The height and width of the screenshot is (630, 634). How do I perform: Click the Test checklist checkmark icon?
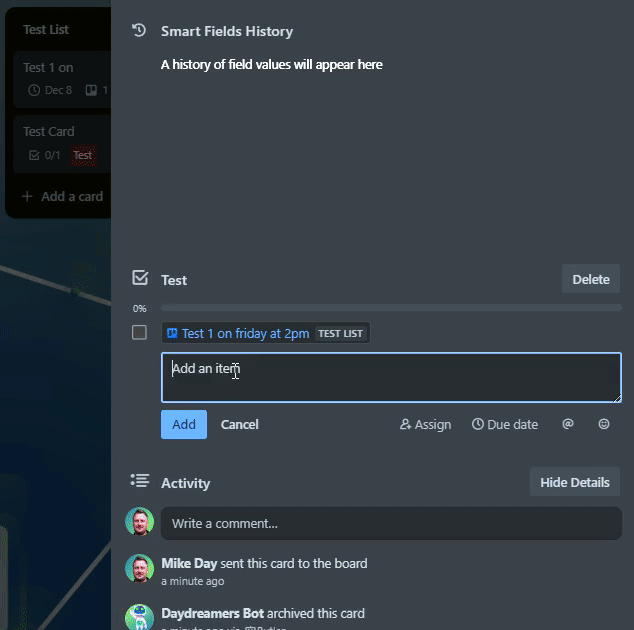pos(140,278)
